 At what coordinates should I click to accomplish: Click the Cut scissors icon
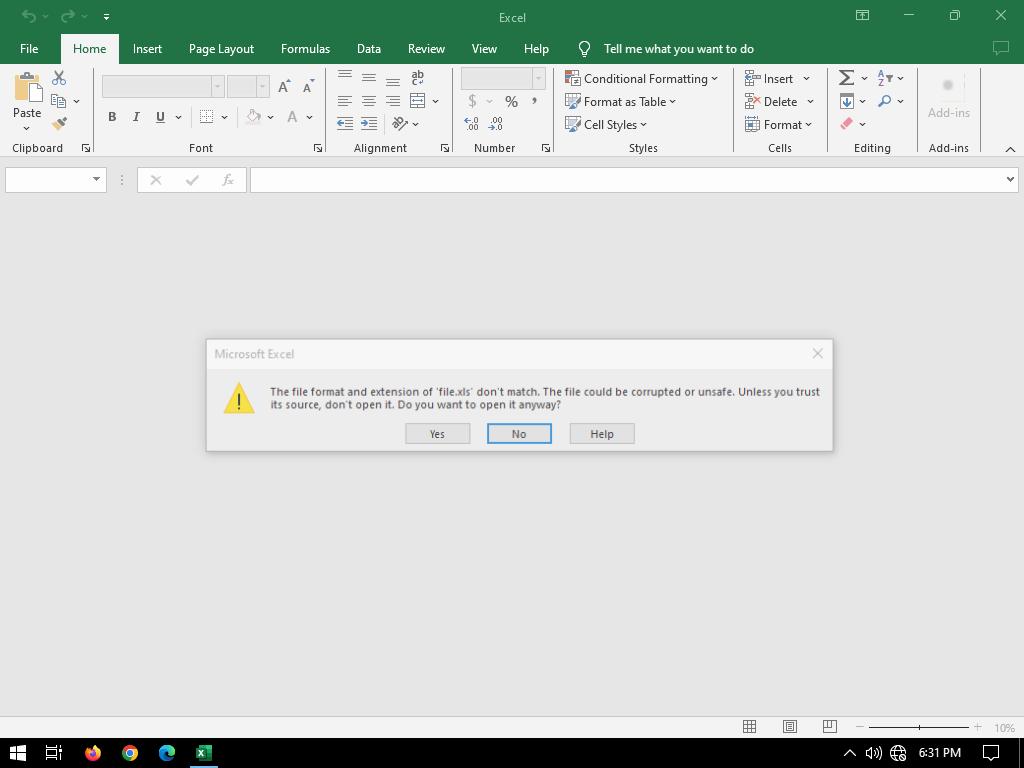click(59, 78)
